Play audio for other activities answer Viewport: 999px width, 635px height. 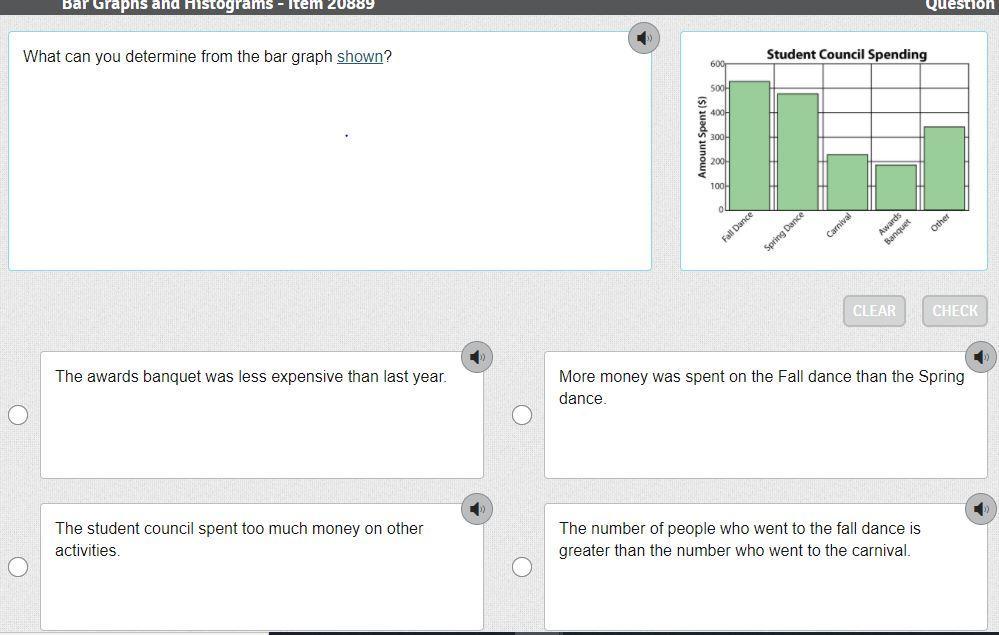pos(477,509)
